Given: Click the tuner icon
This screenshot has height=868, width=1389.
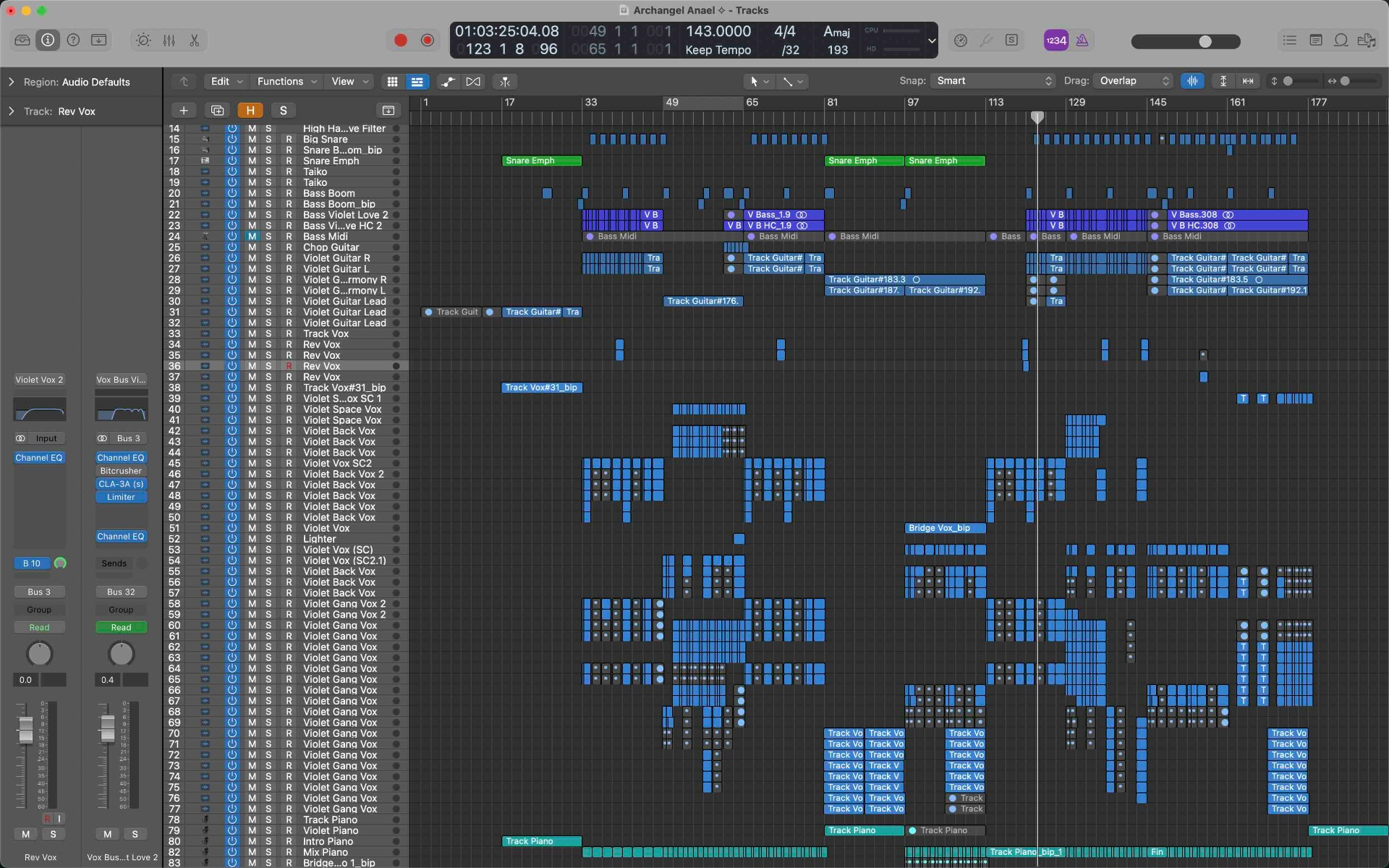Looking at the screenshot, I should pyautogui.click(x=986, y=41).
